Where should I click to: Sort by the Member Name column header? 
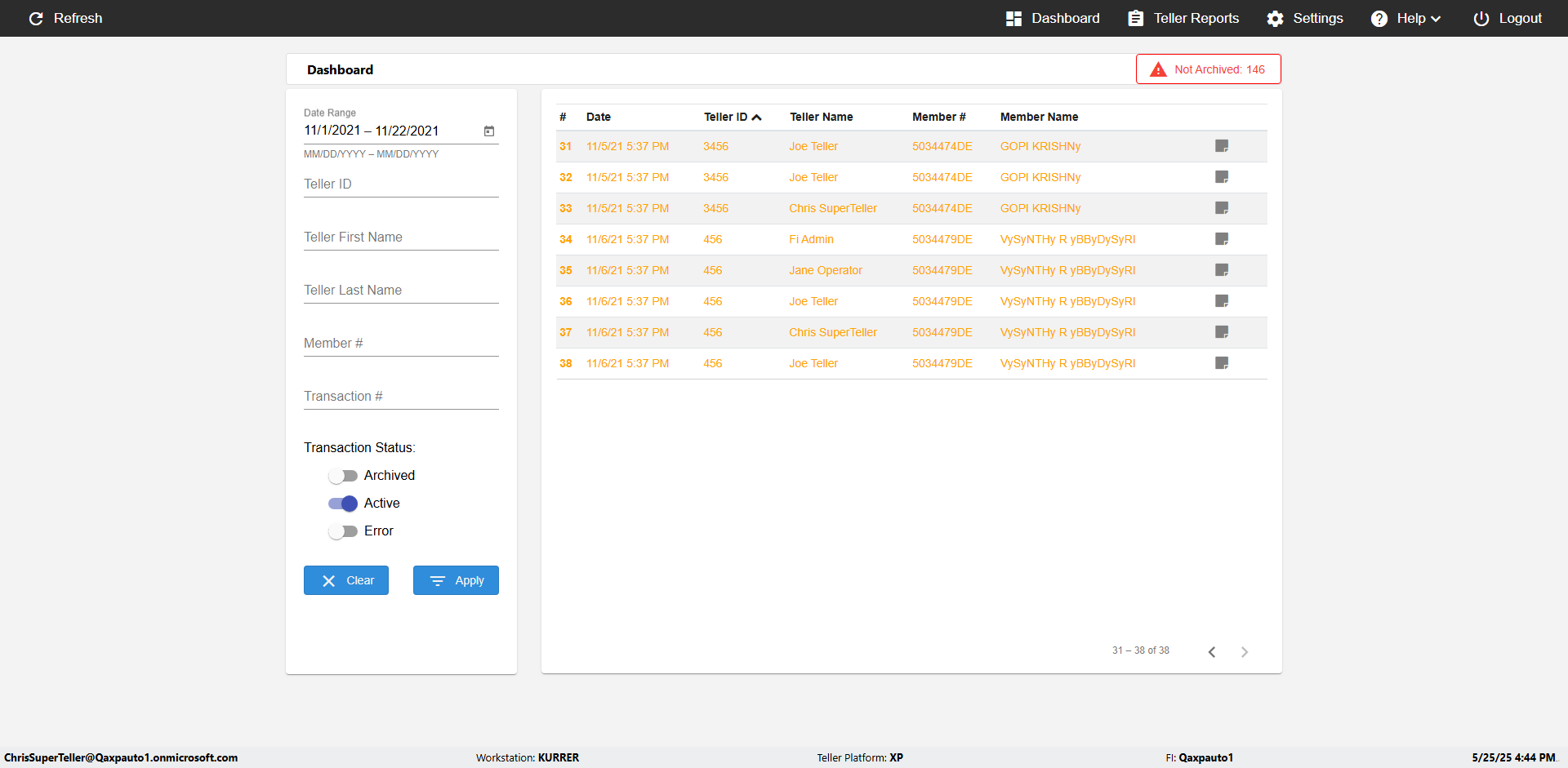1039,117
